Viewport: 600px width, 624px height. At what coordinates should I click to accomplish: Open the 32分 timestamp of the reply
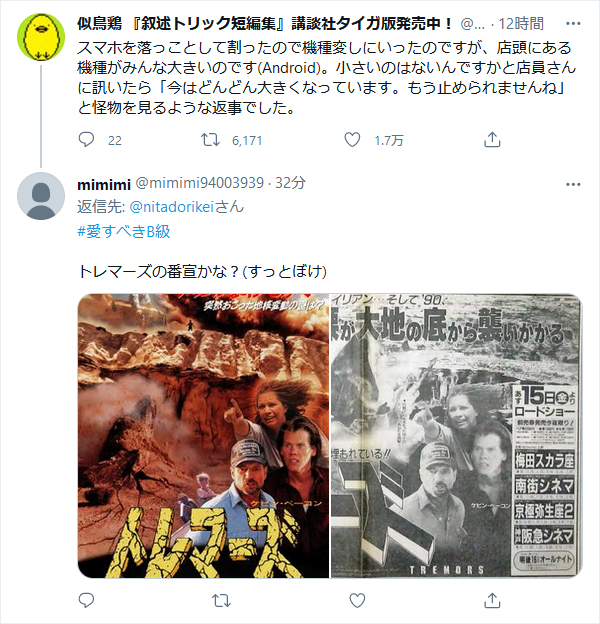pos(290,183)
